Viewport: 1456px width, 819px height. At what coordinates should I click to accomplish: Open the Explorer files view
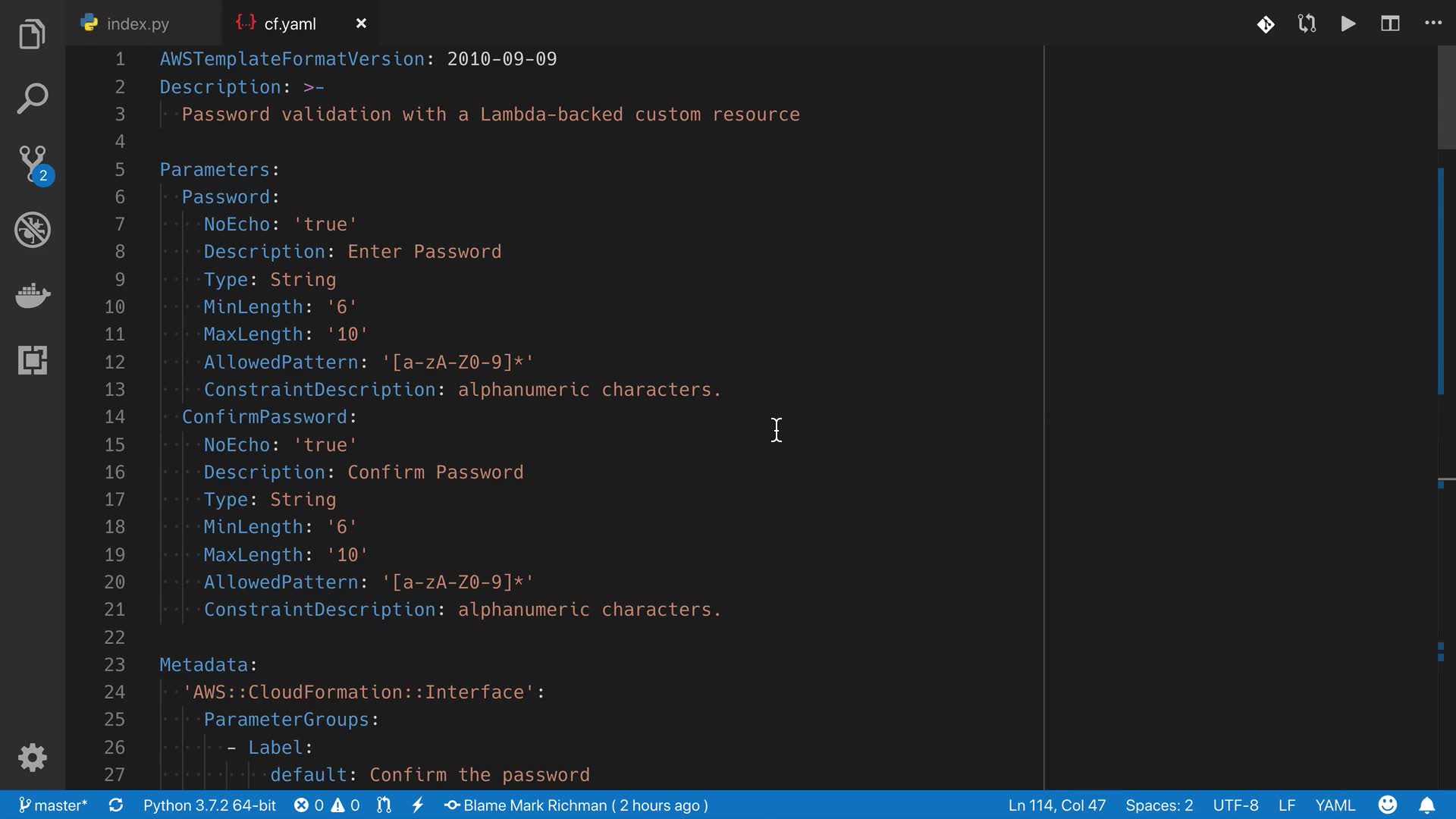[x=32, y=34]
